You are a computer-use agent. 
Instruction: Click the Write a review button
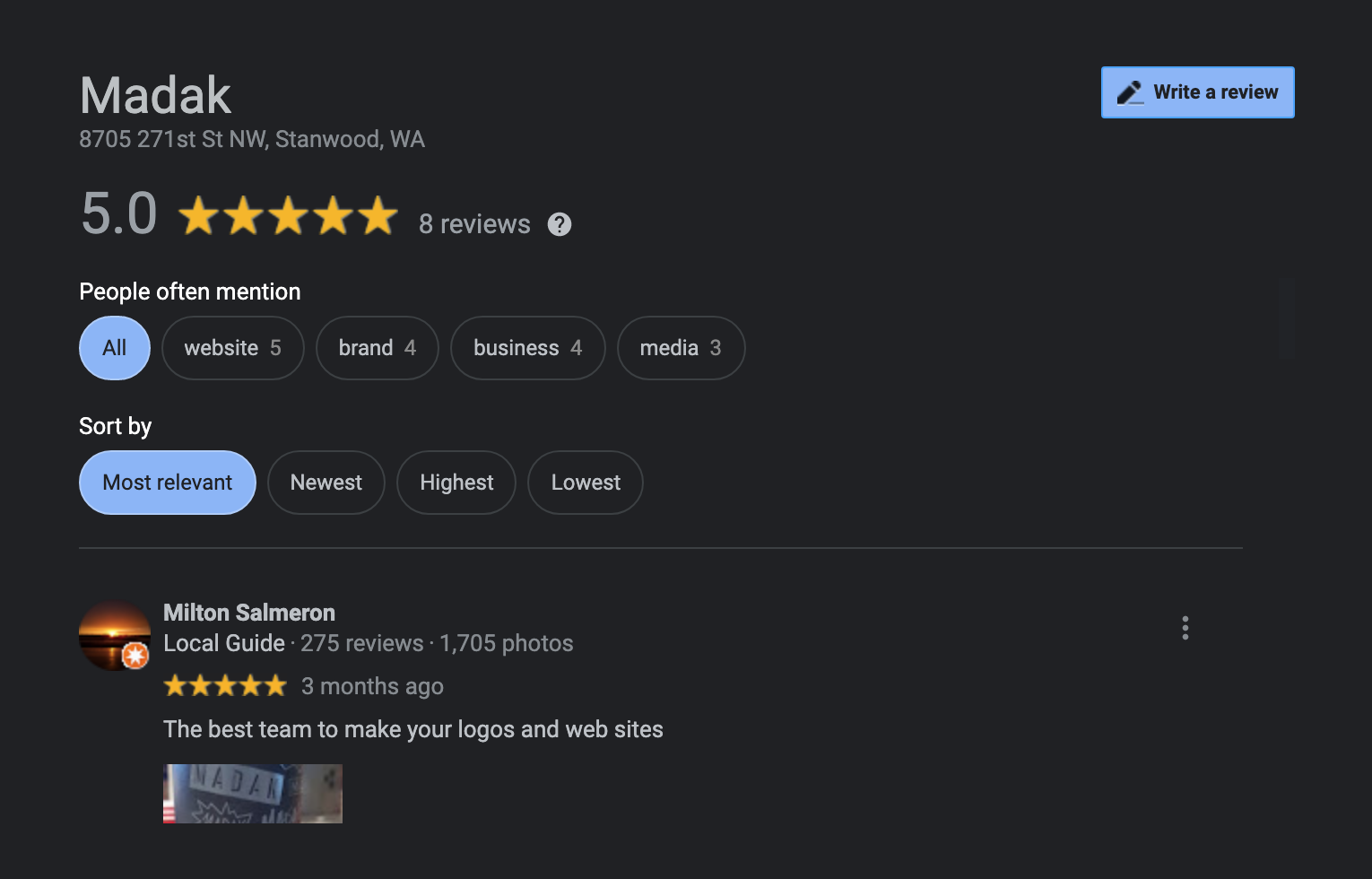point(1198,92)
